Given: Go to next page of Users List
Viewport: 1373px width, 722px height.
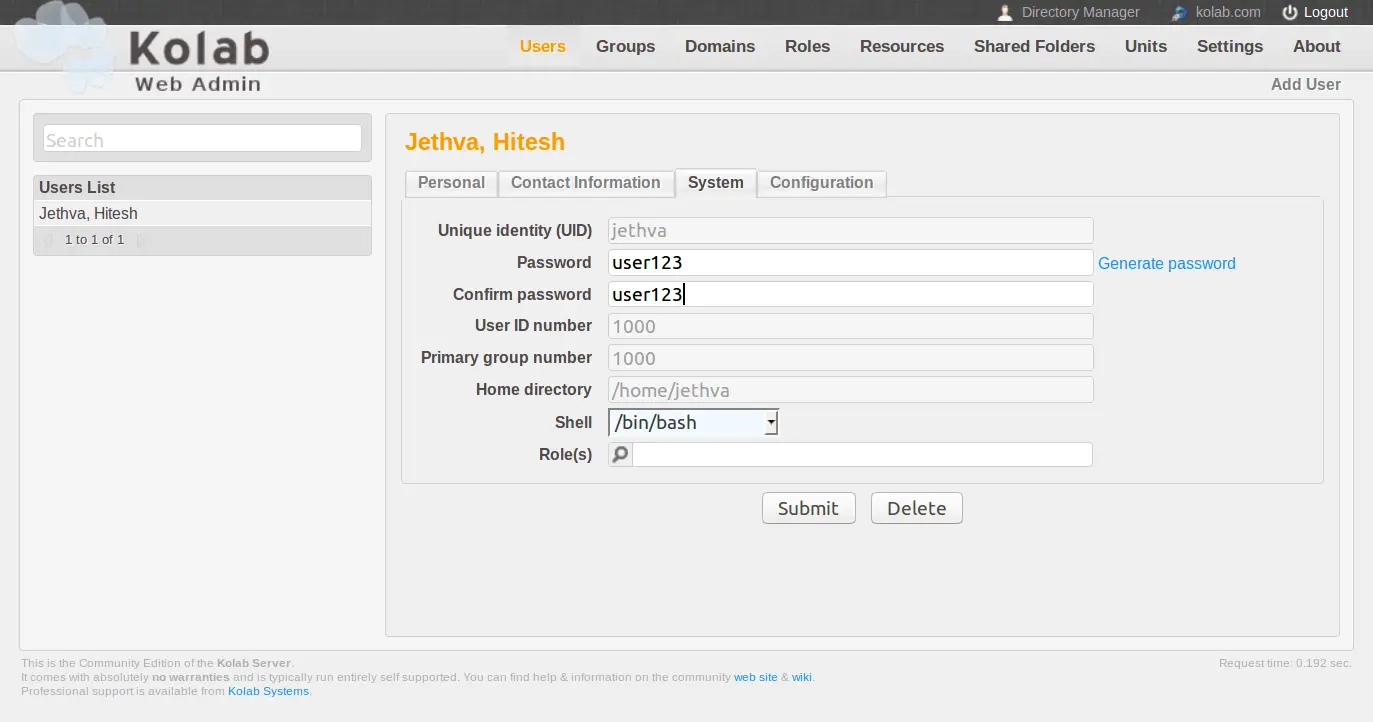Looking at the screenshot, I should pyautogui.click(x=140, y=240).
